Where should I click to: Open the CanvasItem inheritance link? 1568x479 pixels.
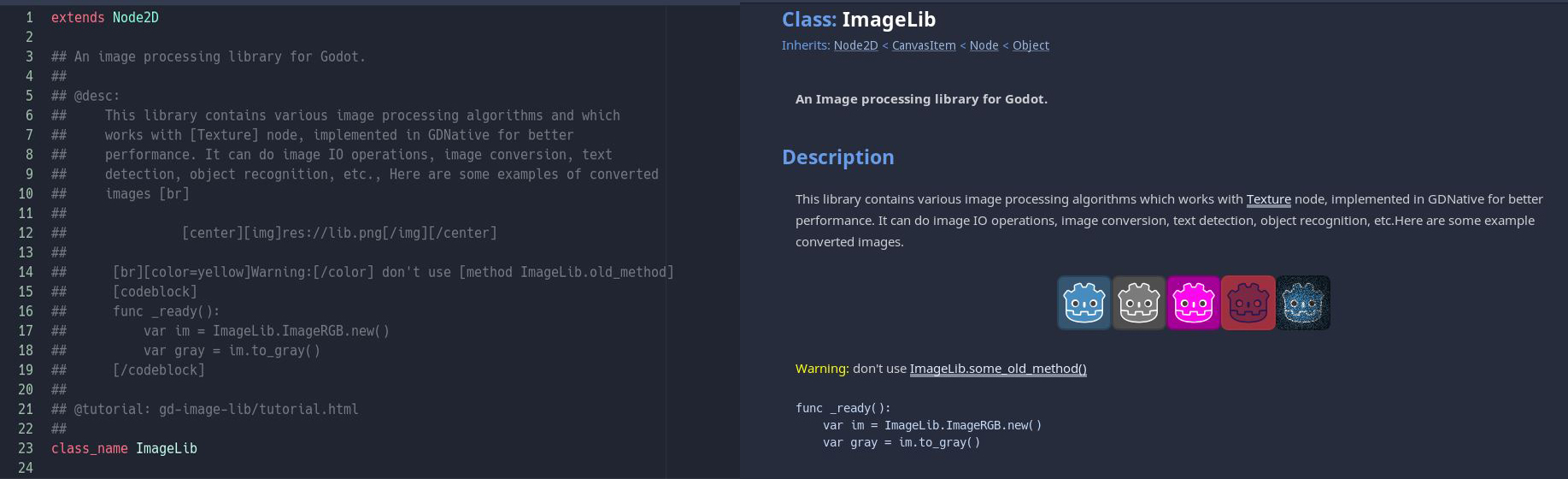[924, 45]
